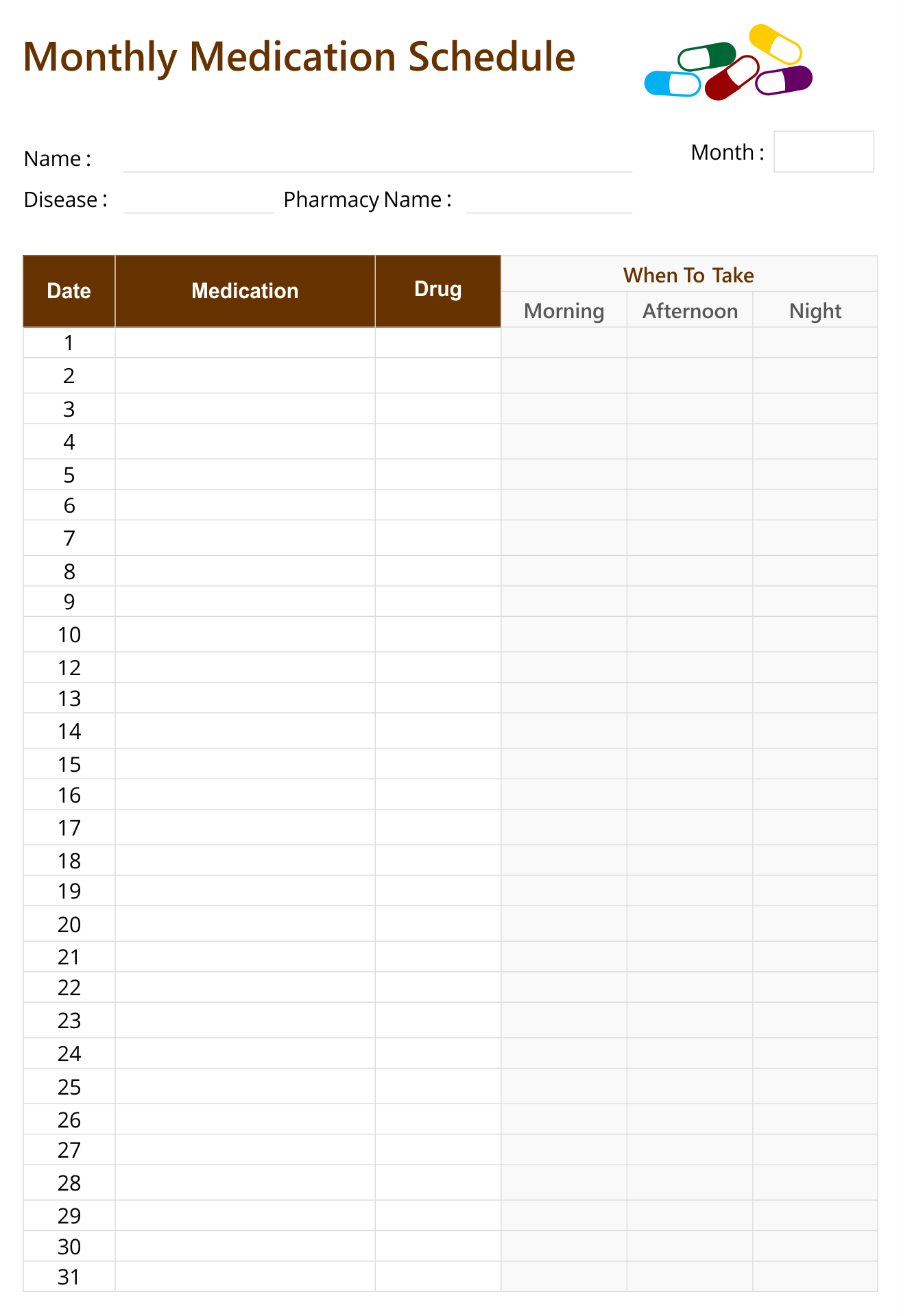The image size is (901, 1316).
Task: Click the yellow pill capsule icon
Action: 775,44
